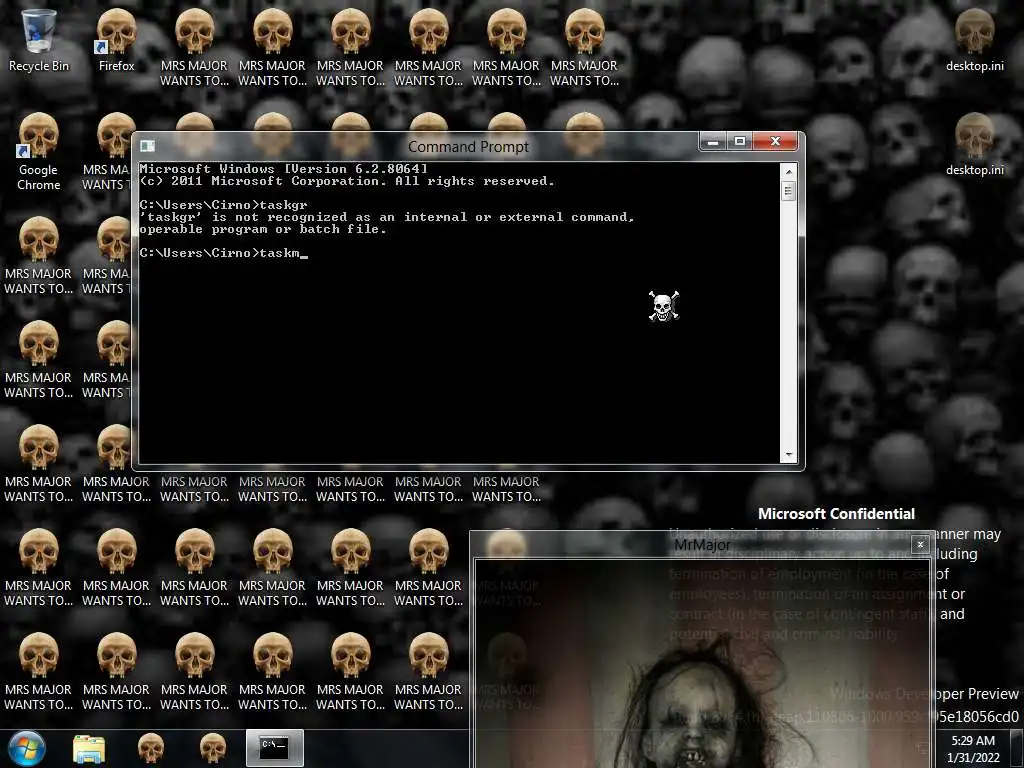Open the Recycle Bin desktop icon
Viewport: 1024px width, 768px height.
(38, 39)
